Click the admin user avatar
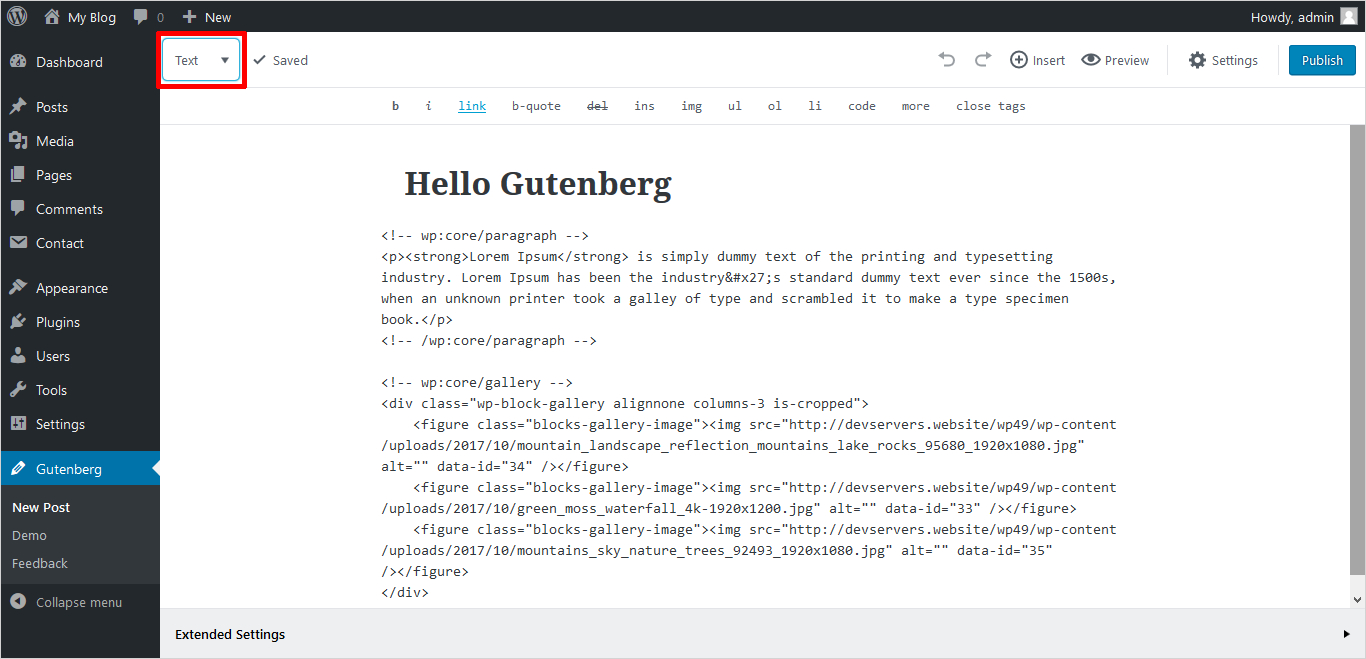 1349,16
